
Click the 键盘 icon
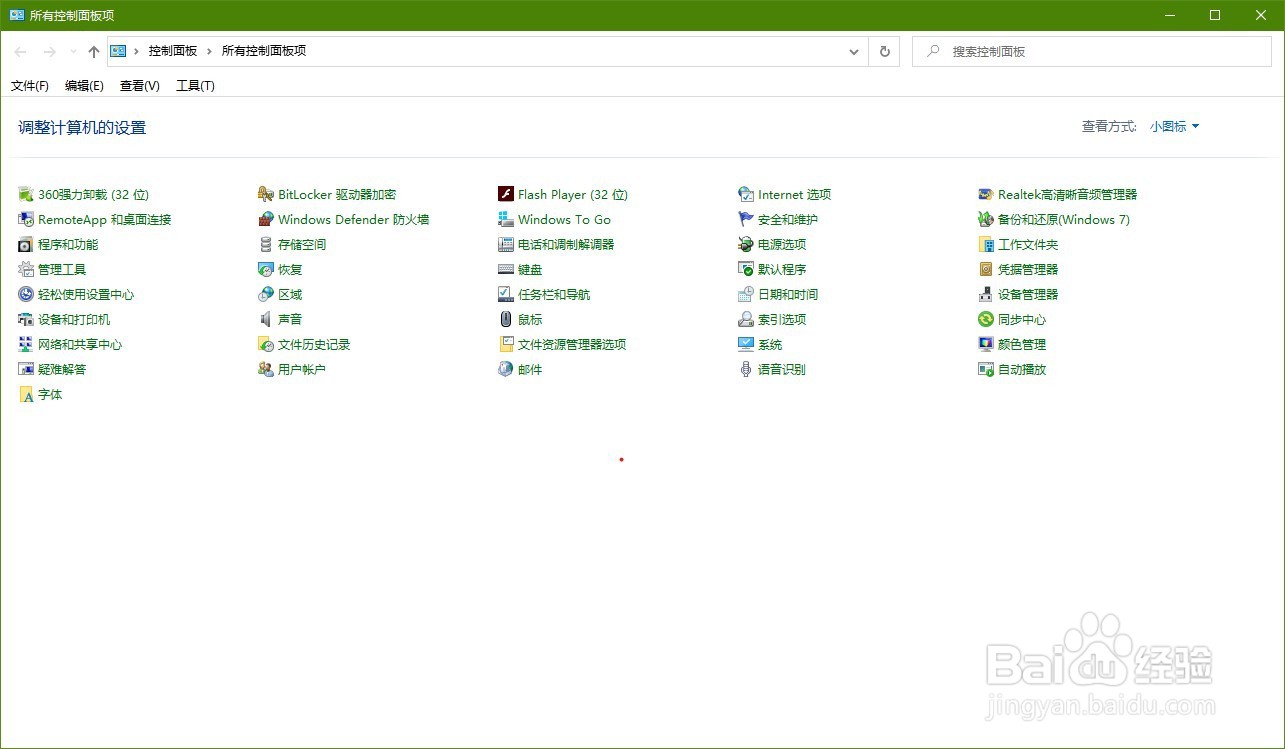tap(506, 269)
